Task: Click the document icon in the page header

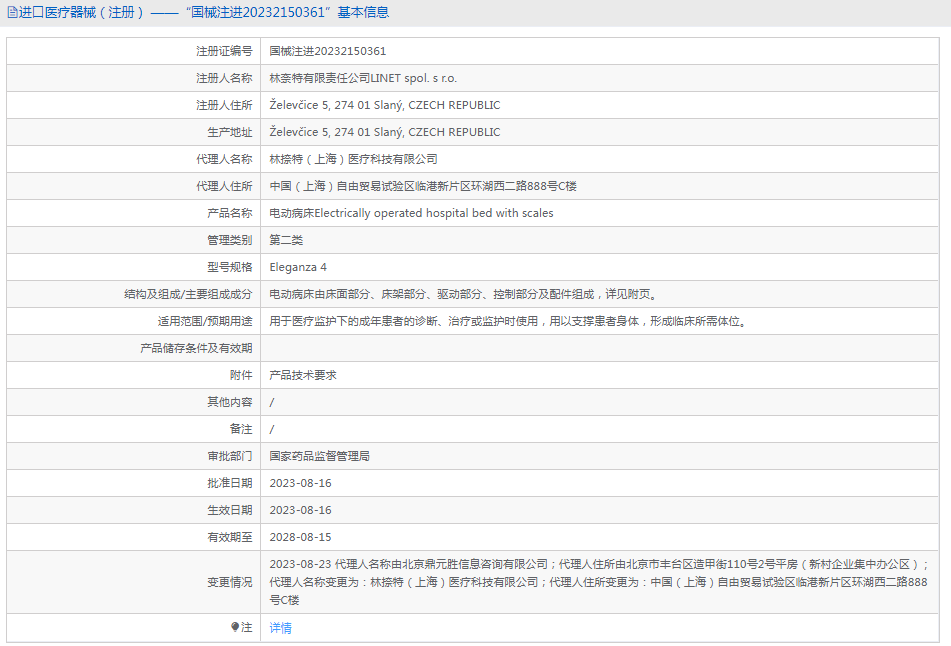Action: click(12, 12)
